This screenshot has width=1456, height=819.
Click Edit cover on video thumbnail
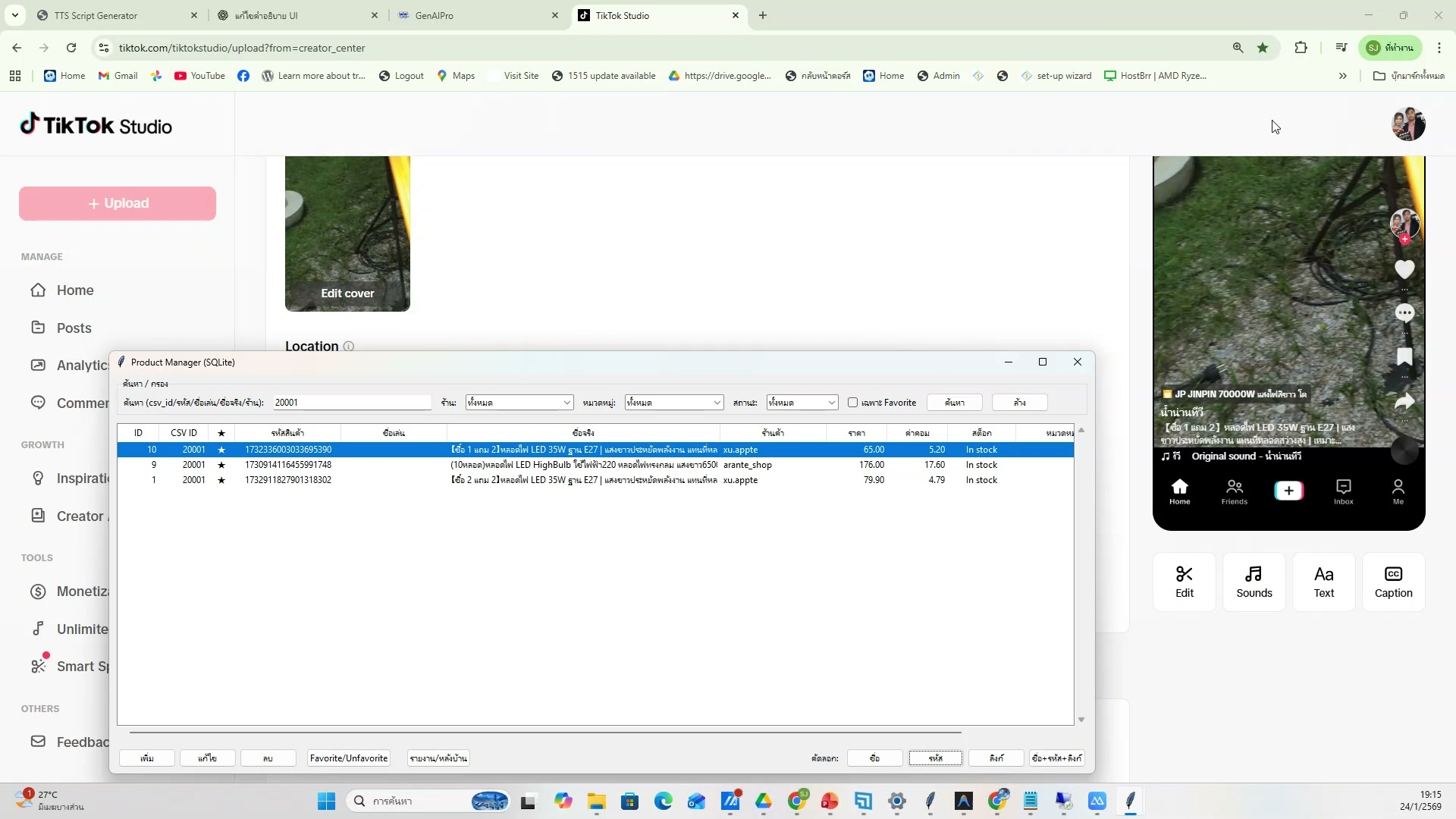pyautogui.click(x=347, y=293)
